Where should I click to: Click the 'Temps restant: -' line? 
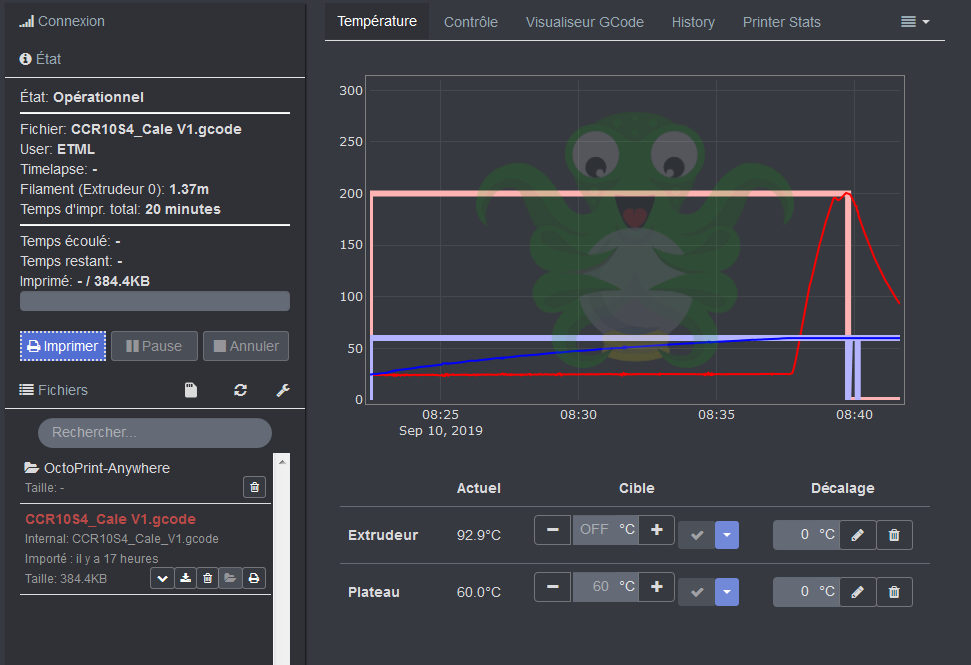[x=71, y=261]
